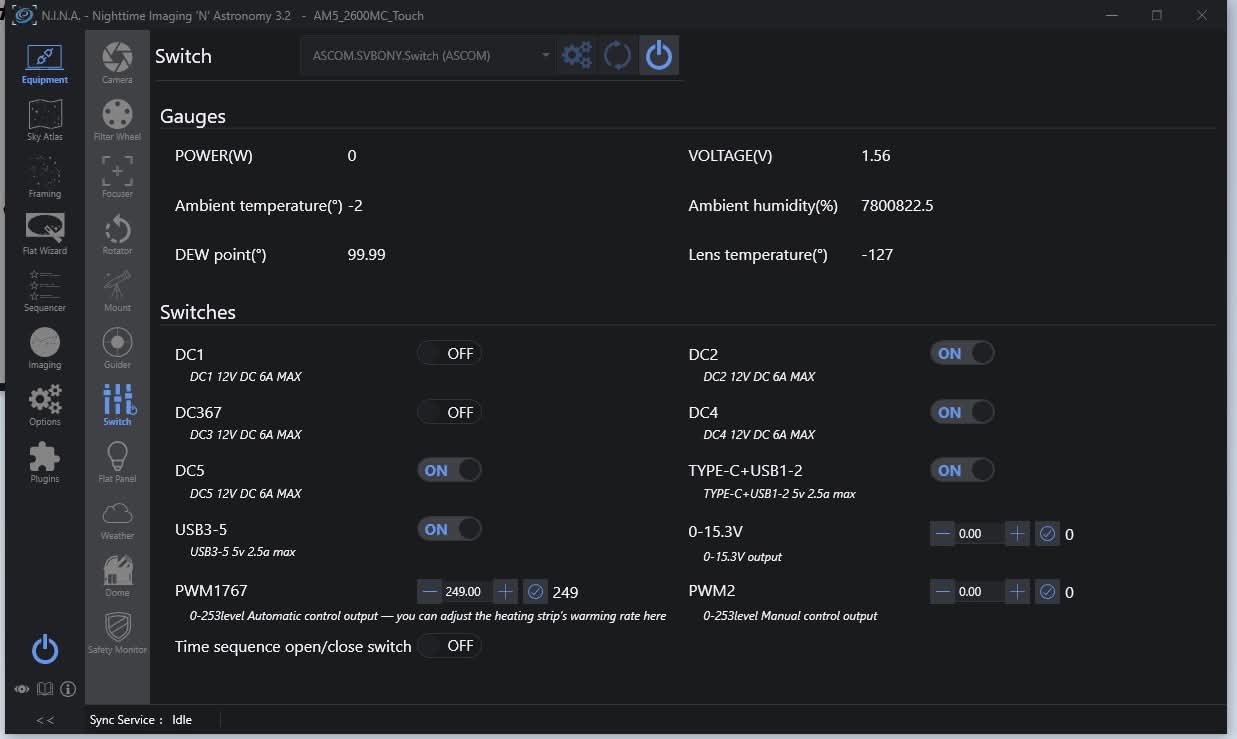The width and height of the screenshot is (1237, 739).
Task: Collapse the sidebar with the << arrows
Action: (x=45, y=720)
